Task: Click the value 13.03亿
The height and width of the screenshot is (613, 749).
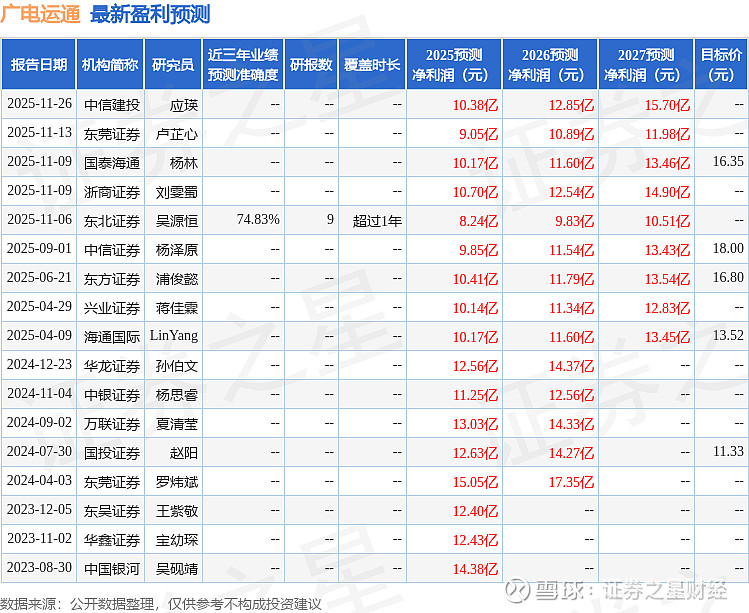Action: (x=475, y=424)
